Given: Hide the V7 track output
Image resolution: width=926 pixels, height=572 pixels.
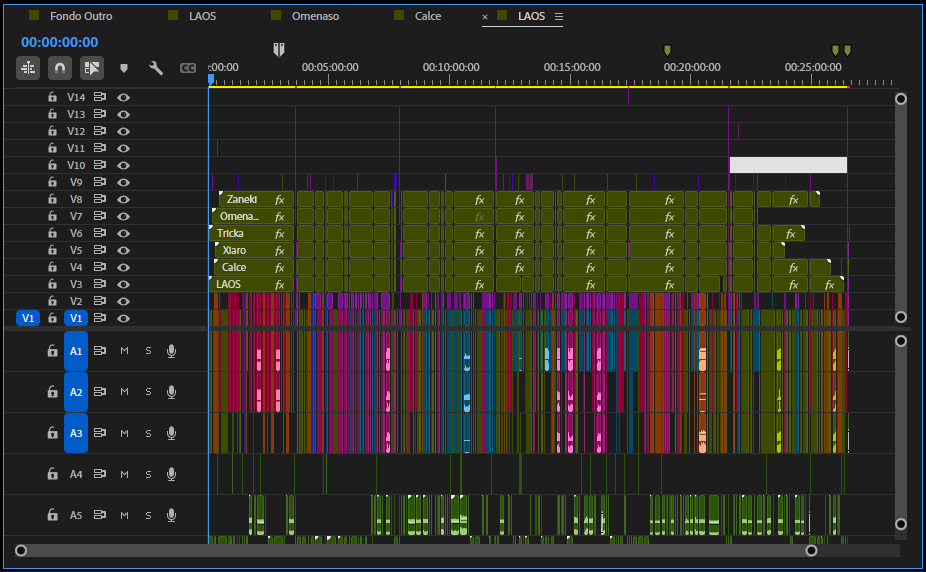Looking at the screenshot, I should tap(123, 216).
